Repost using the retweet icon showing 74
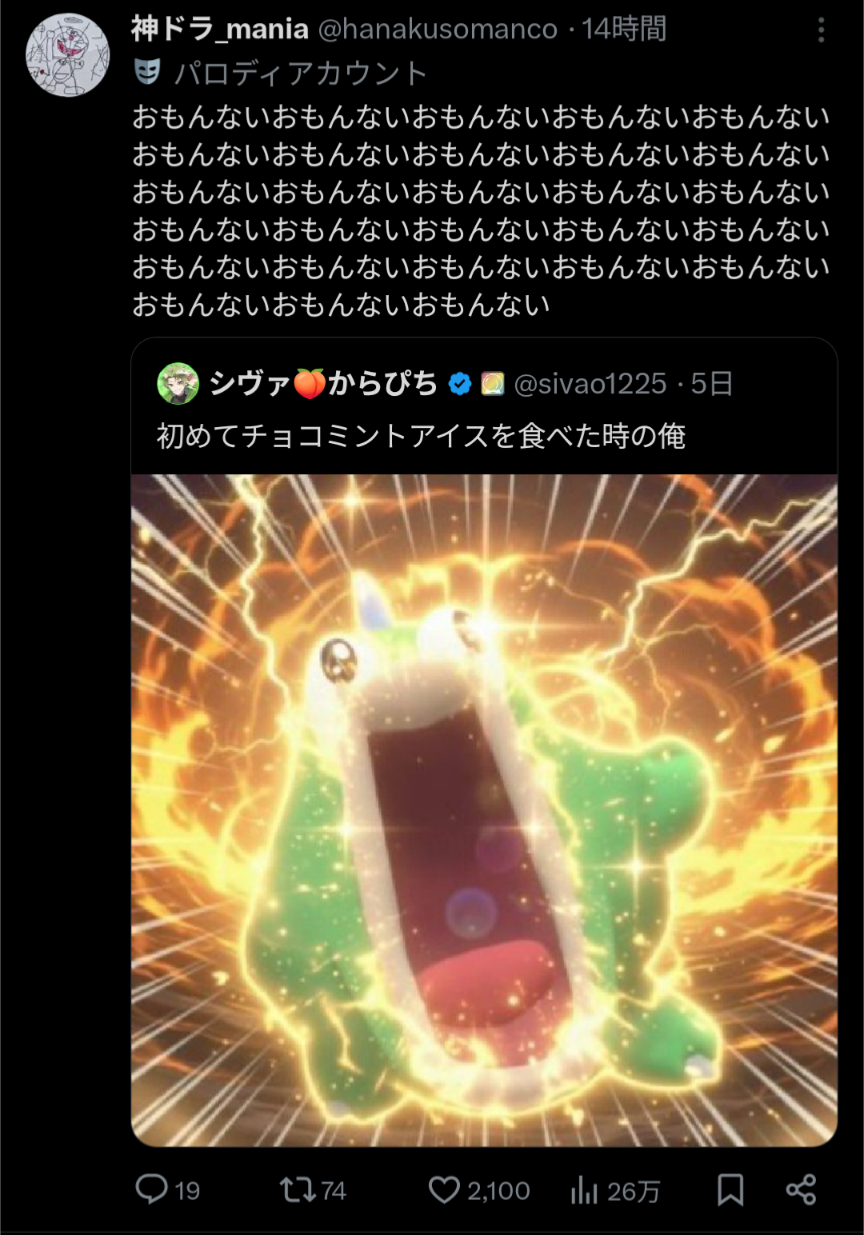The image size is (864, 1235). 297,1190
